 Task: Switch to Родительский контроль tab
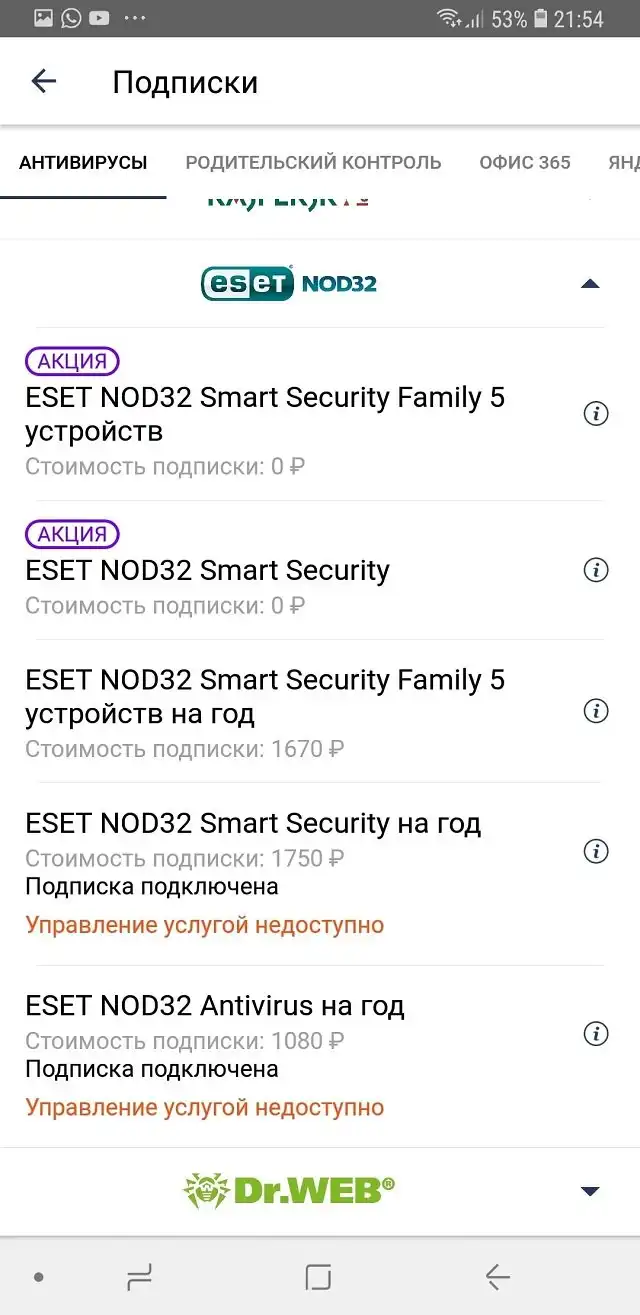[x=313, y=162]
